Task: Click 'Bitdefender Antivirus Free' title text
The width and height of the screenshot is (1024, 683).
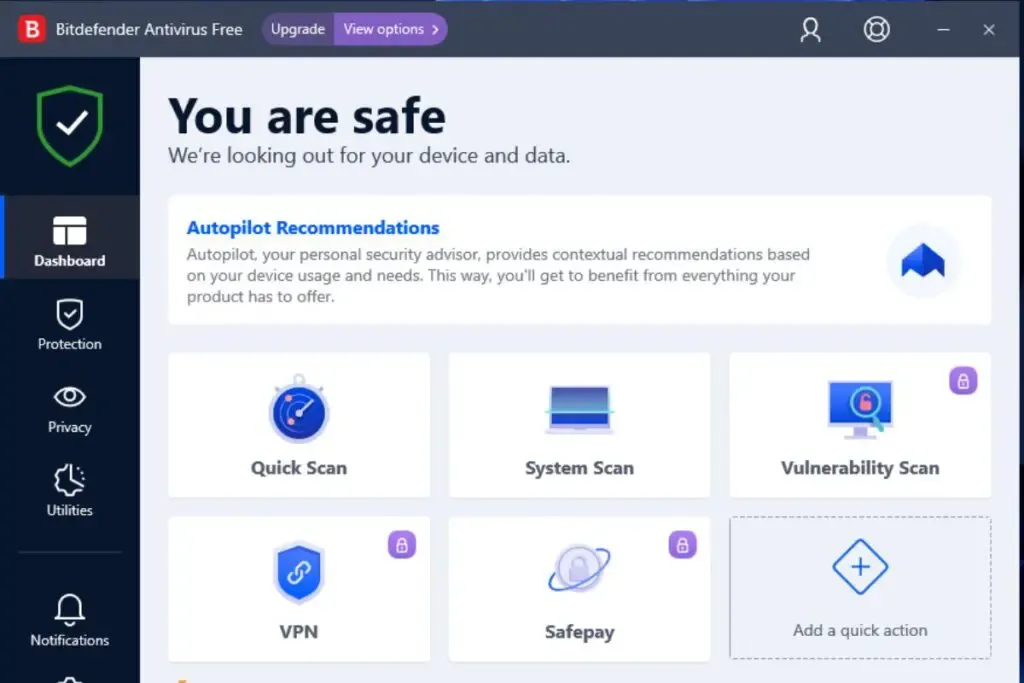Action: coord(149,29)
